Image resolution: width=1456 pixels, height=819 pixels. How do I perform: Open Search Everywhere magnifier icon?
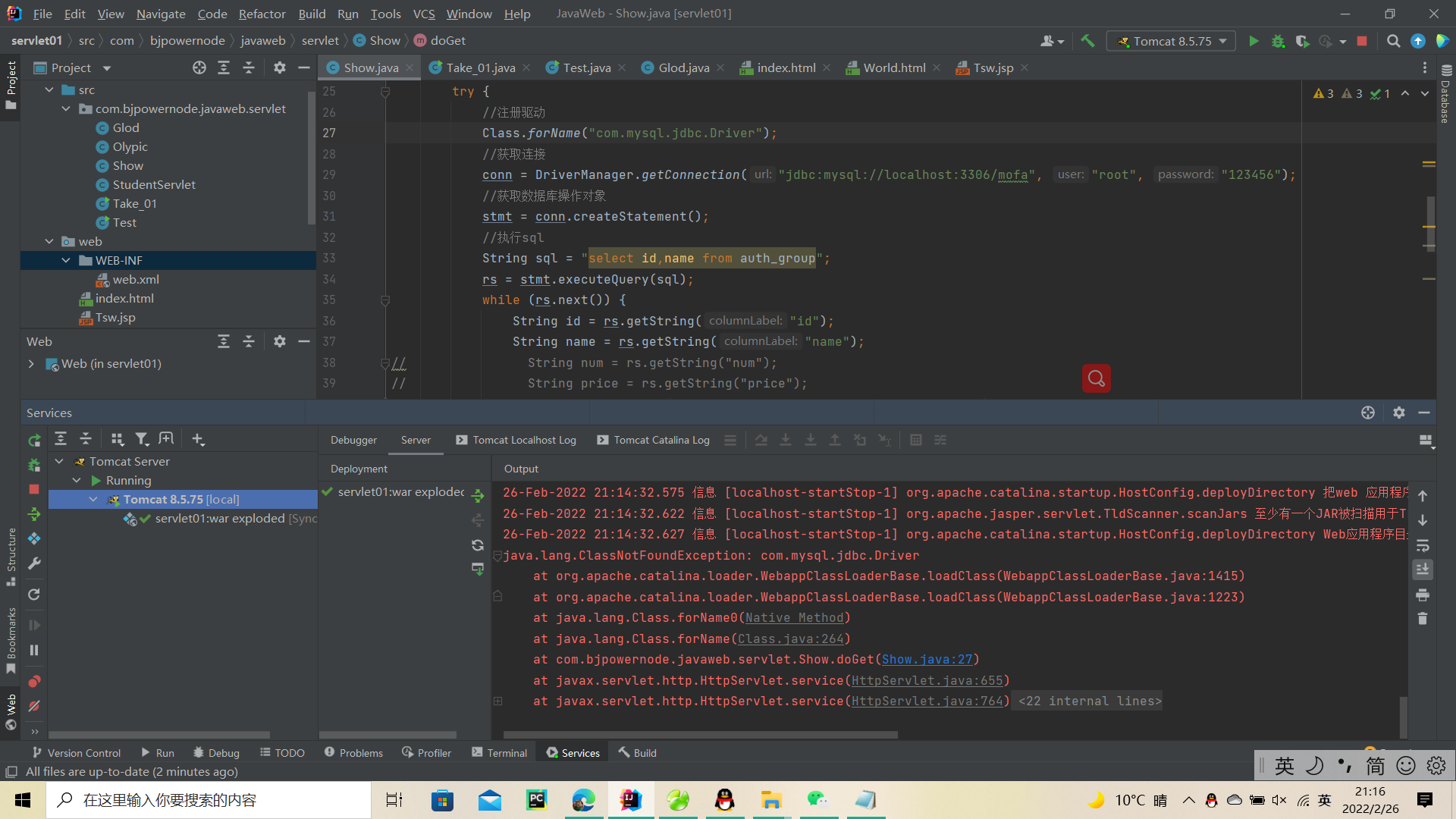click(x=1393, y=41)
